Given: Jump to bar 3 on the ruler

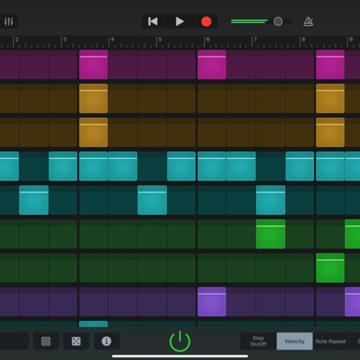Looking at the screenshot, I should 65,39.
